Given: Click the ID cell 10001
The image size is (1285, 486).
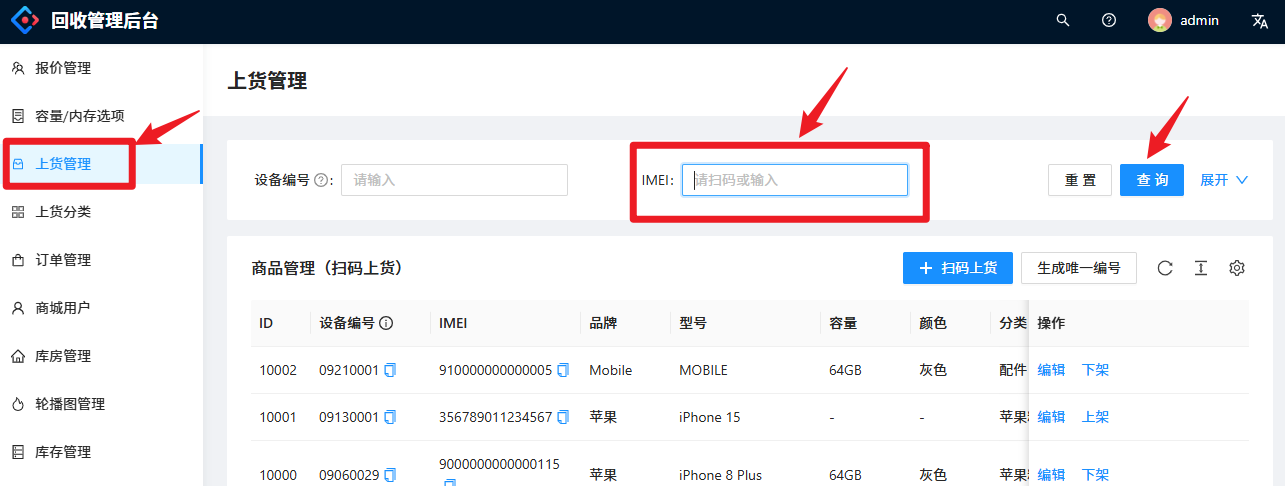Looking at the screenshot, I should pyautogui.click(x=278, y=417).
